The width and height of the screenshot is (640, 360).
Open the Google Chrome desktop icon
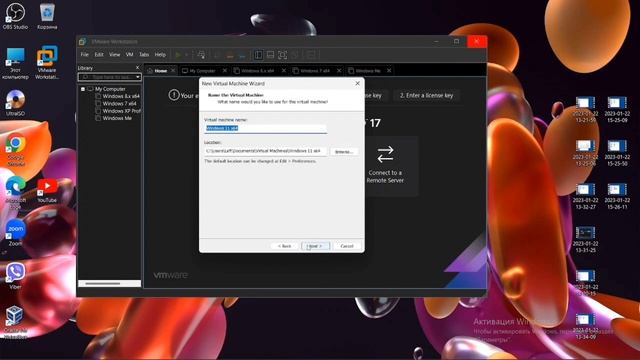tap(16, 150)
